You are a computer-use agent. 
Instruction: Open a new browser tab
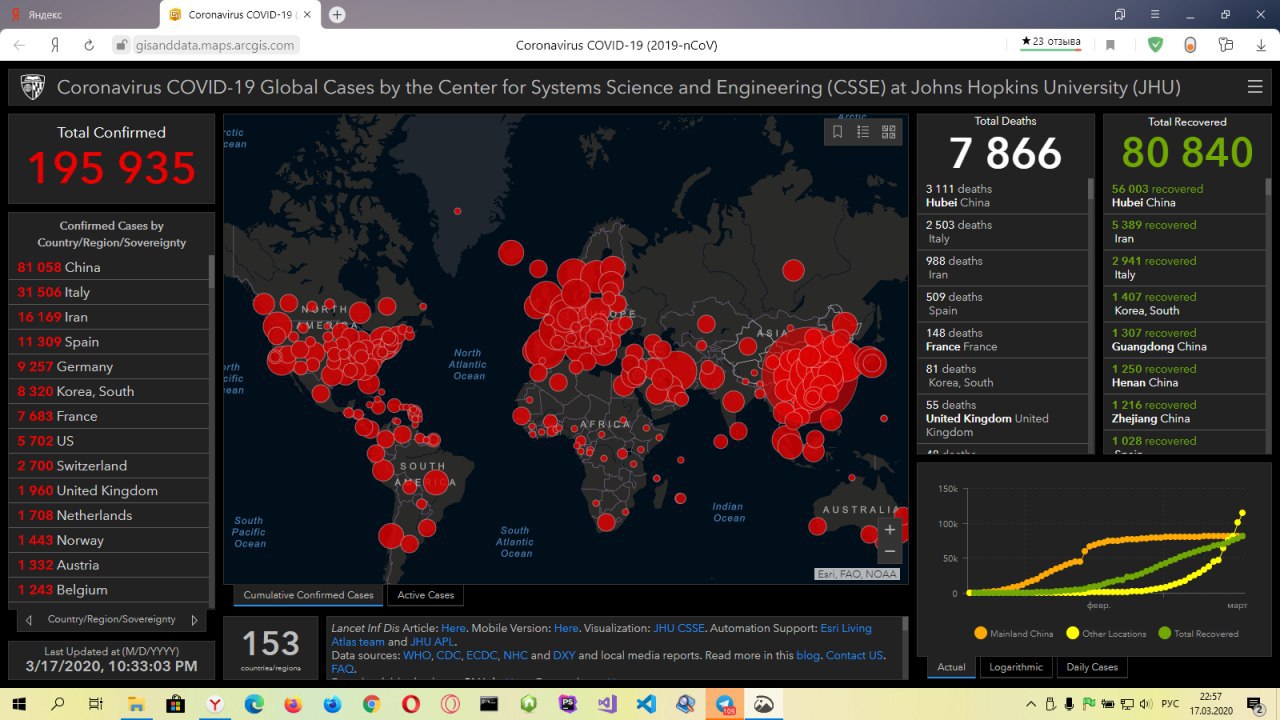pyautogui.click(x=337, y=14)
